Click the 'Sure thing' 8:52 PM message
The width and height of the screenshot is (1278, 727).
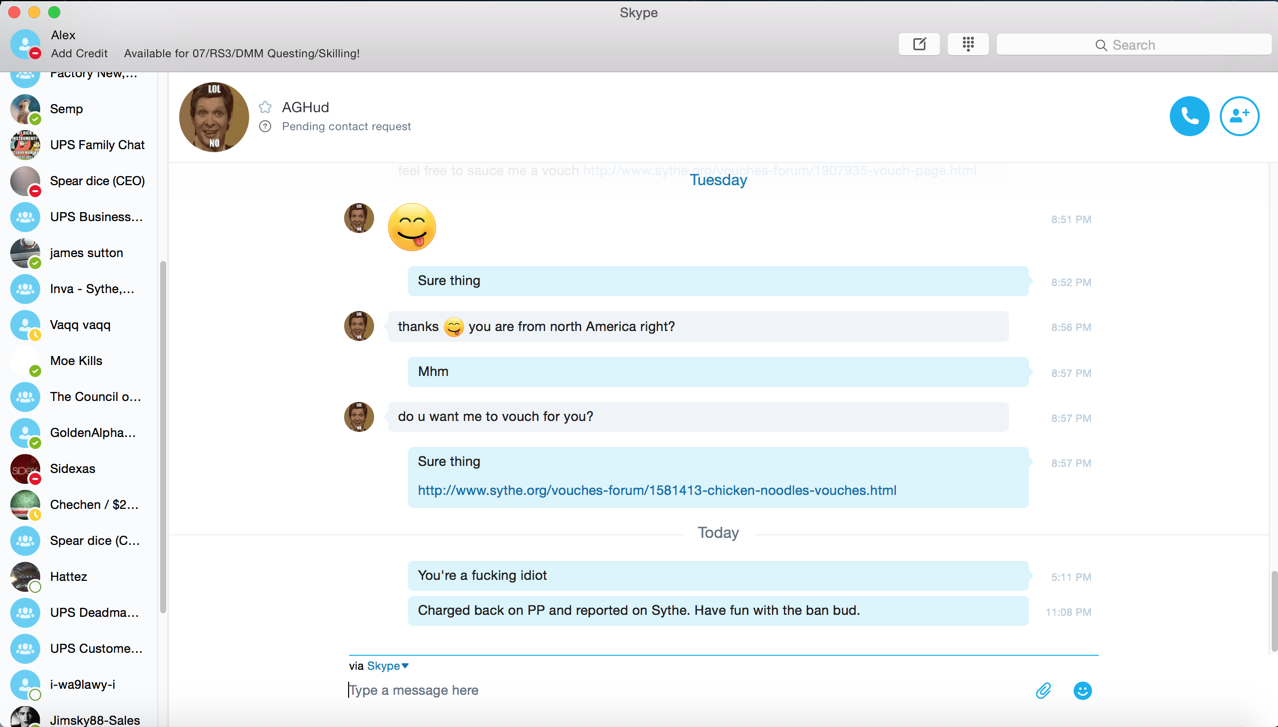pos(718,281)
